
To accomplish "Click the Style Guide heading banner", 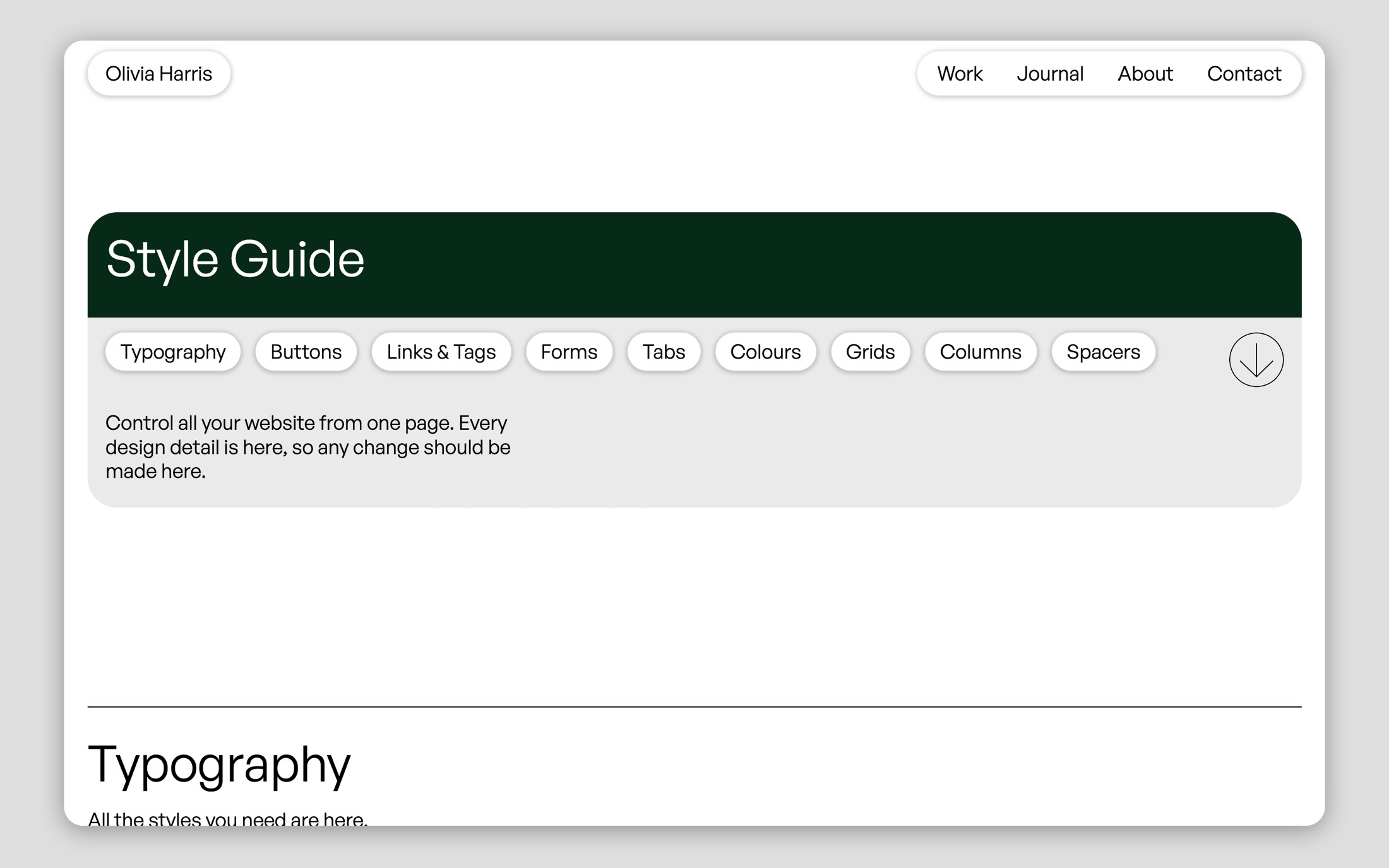I will coord(235,259).
